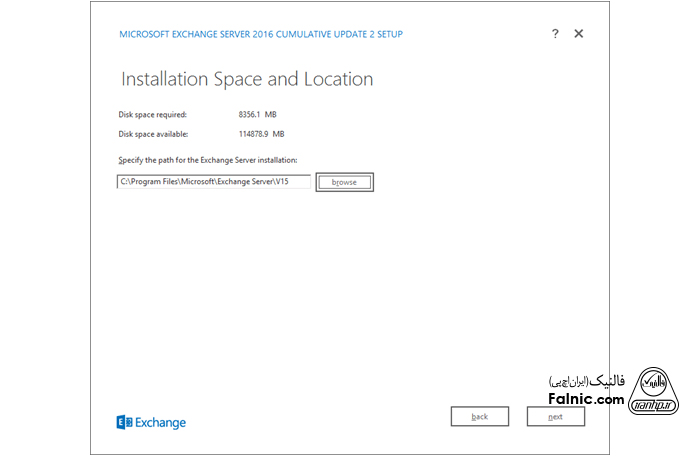Click the "Specify the path" instruction label
The height and width of the screenshot is (456, 694).
coord(207,160)
